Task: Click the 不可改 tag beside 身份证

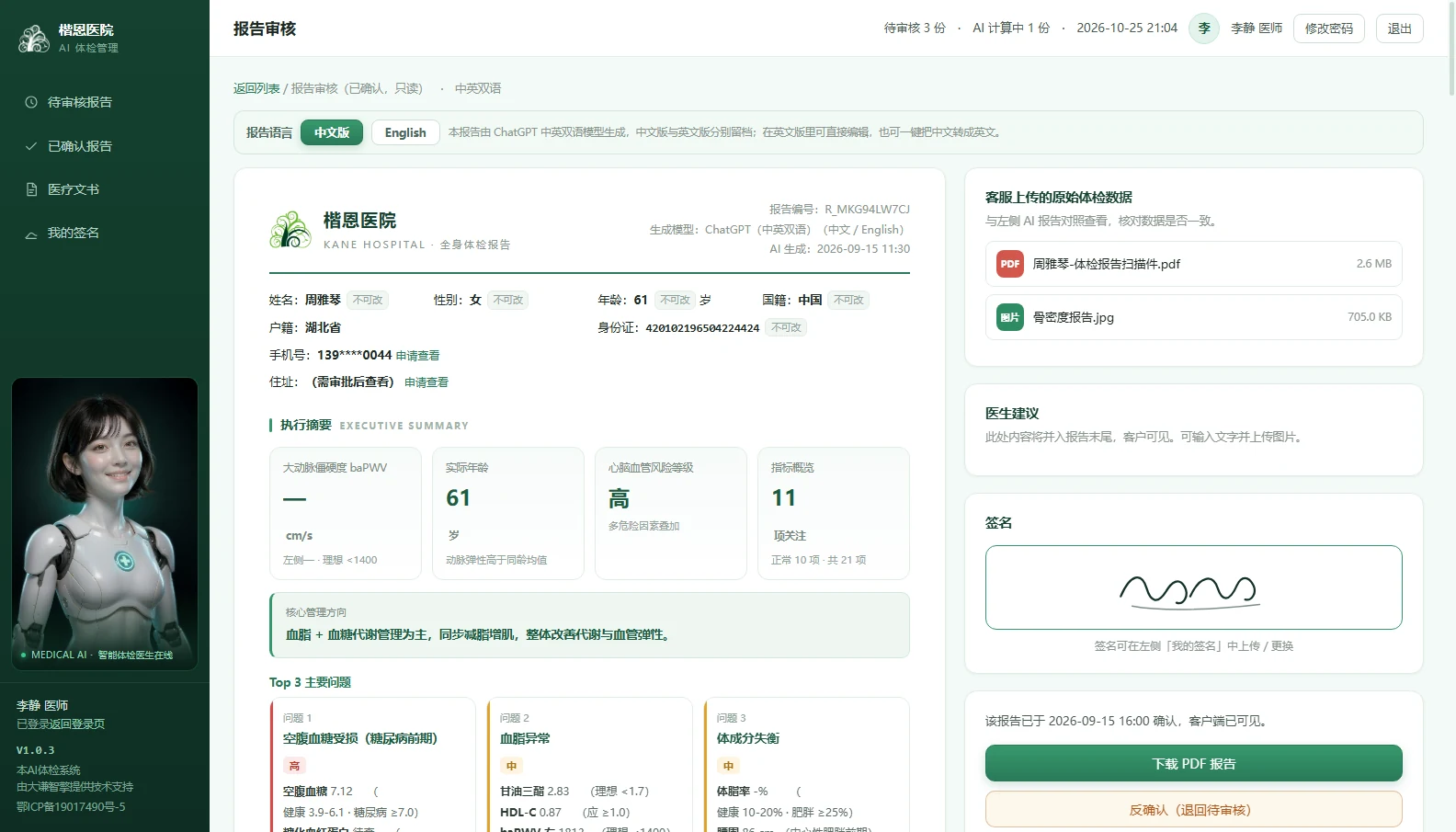Action: (786, 327)
